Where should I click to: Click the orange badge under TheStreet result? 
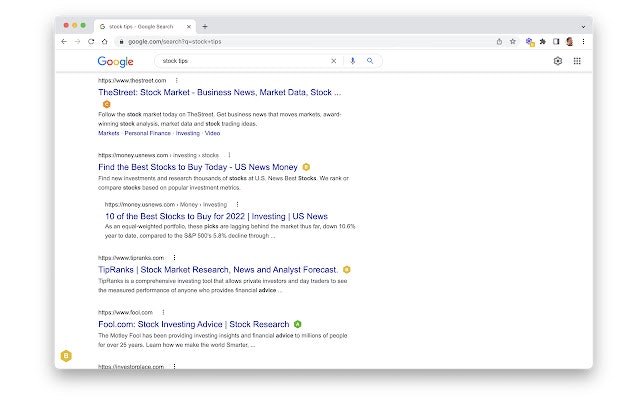[x=107, y=104]
